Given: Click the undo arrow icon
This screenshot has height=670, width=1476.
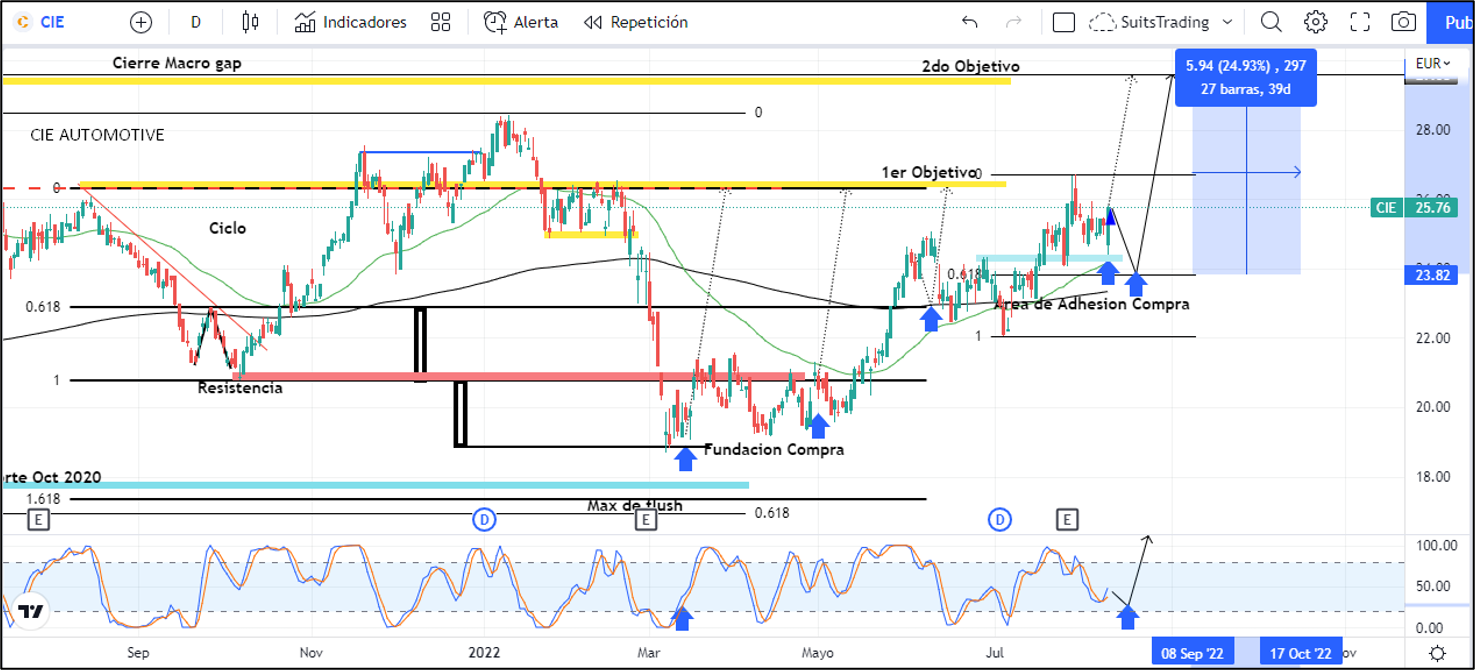Looking at the screenshot, I should pos(969,22).
